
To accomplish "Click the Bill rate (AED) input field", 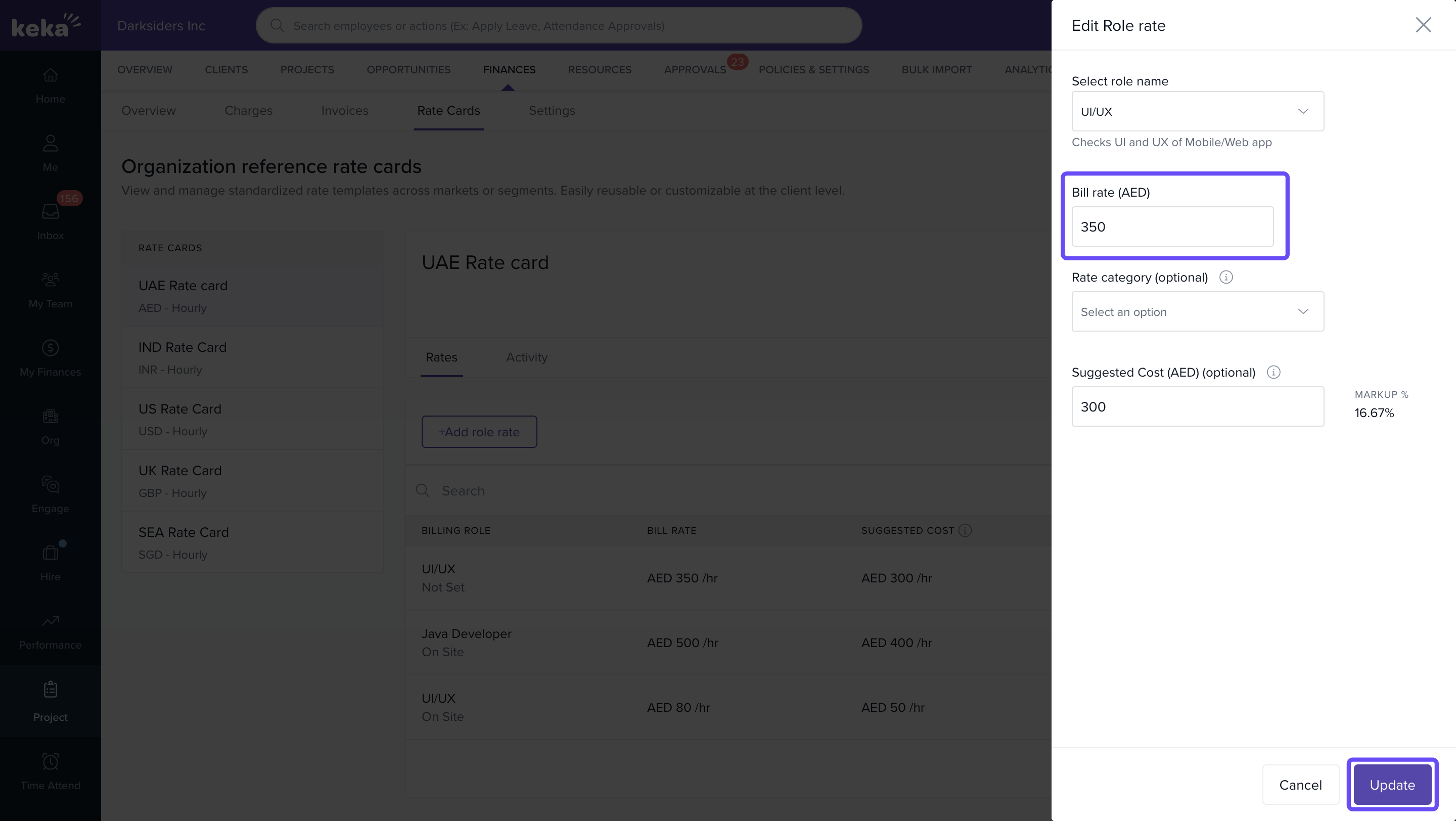I will click(x=1172, y=226).
